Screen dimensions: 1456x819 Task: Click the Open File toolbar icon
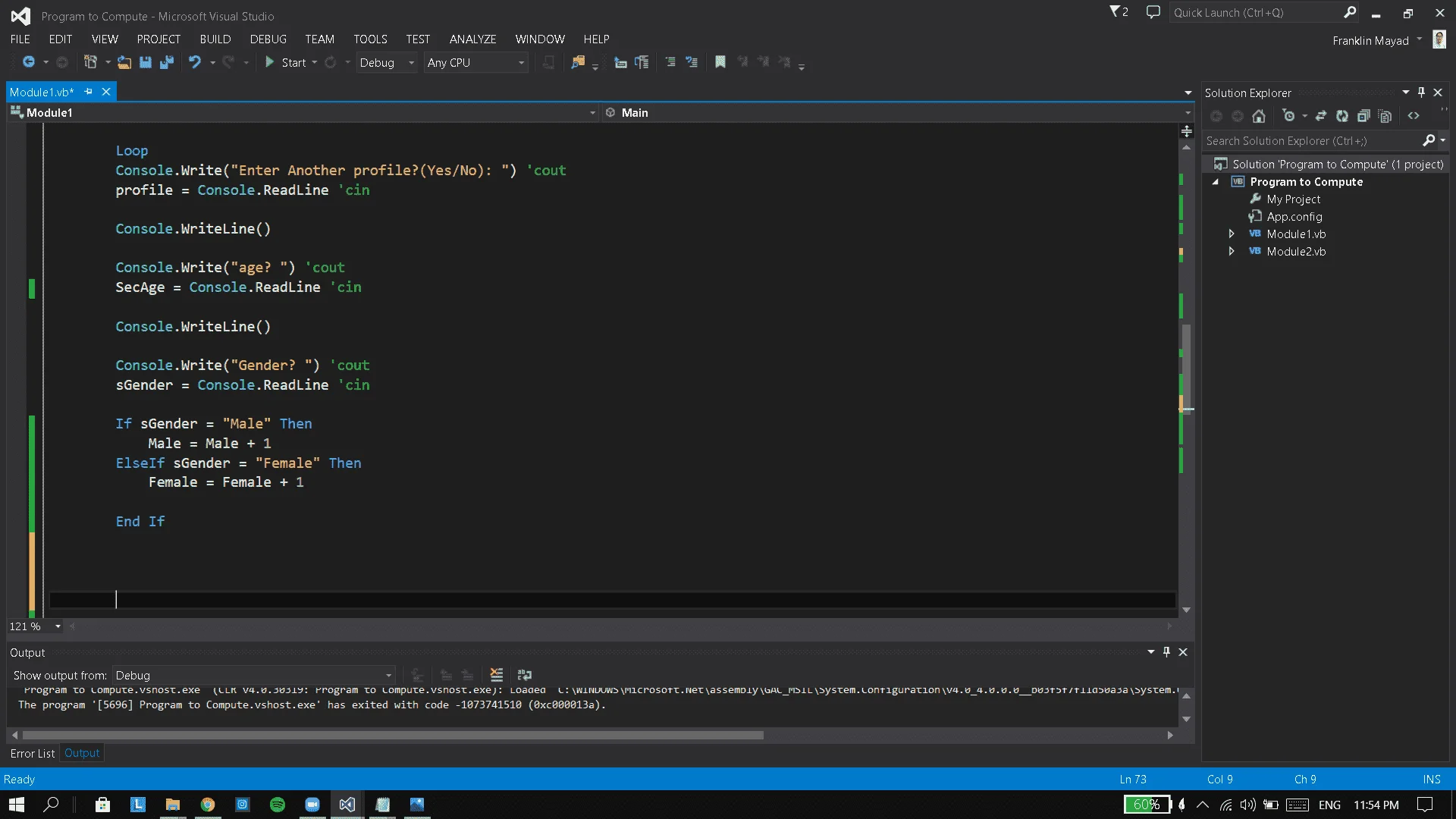pyautogui.click(x=124, y=62)
